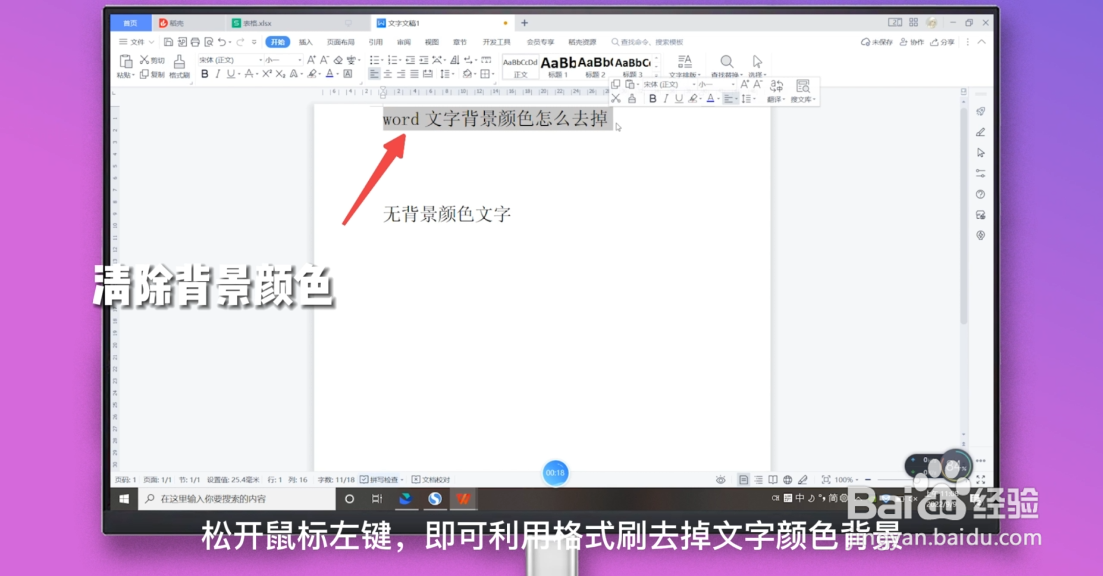The width and height of the screenshot is (1103, 576).
Task: Decrease font size with A- ribbon icon
Action: coord(324,60)
